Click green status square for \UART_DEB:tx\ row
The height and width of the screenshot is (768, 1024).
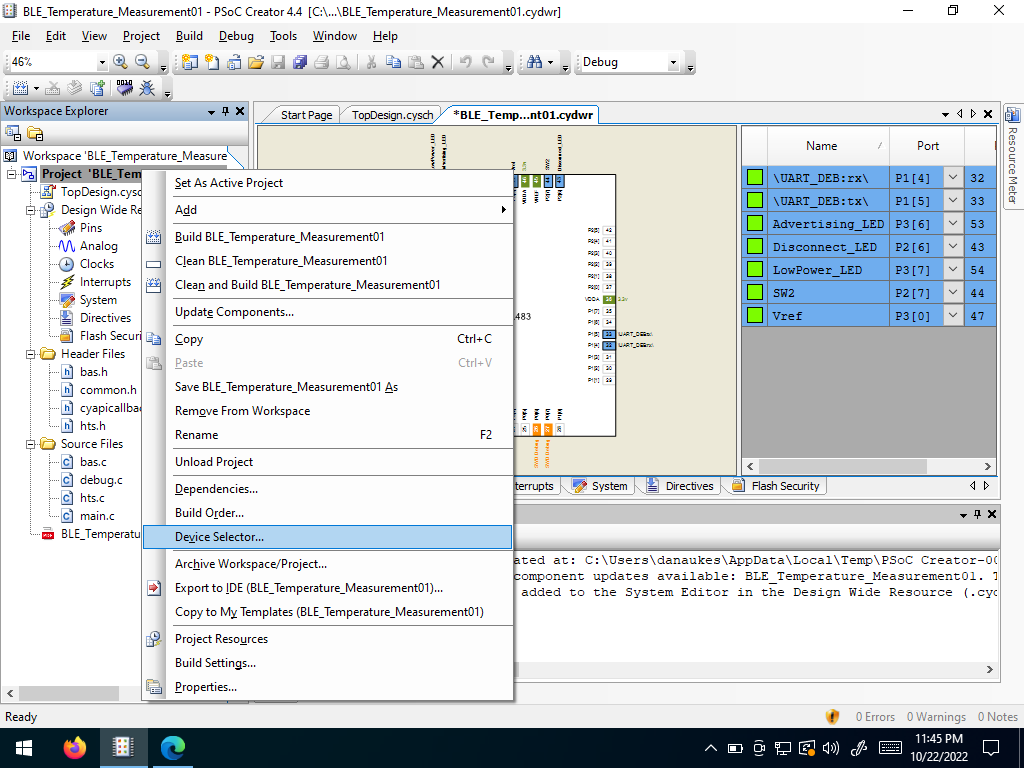coord(755,200)
